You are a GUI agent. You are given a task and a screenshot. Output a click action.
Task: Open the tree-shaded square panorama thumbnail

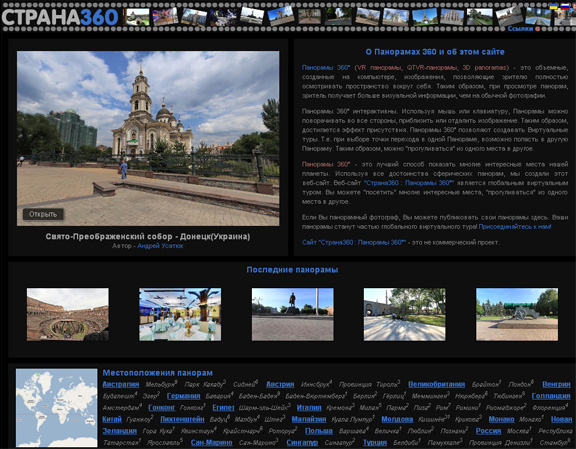[x=404, y=314]
